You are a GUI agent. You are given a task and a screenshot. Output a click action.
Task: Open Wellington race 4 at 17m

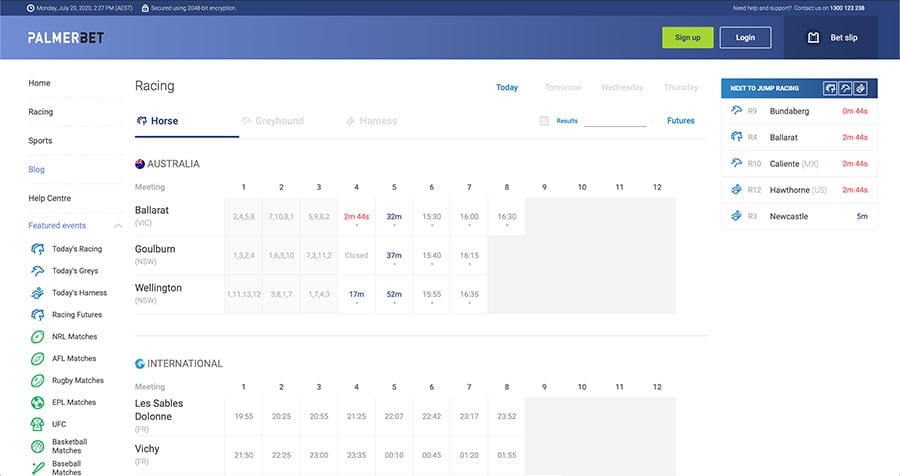(356, 294)
